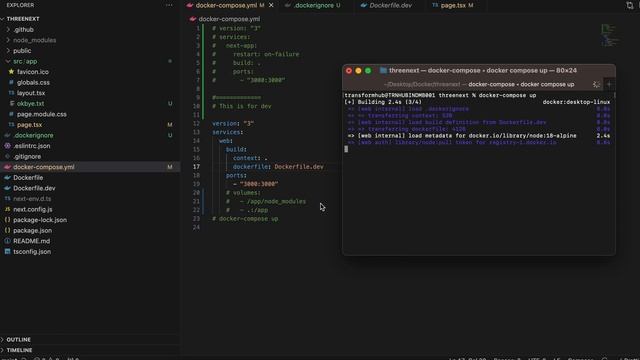Screen dimensions: 640x360
Task: Maximize the terminal with green button
Action: (368, 71)
